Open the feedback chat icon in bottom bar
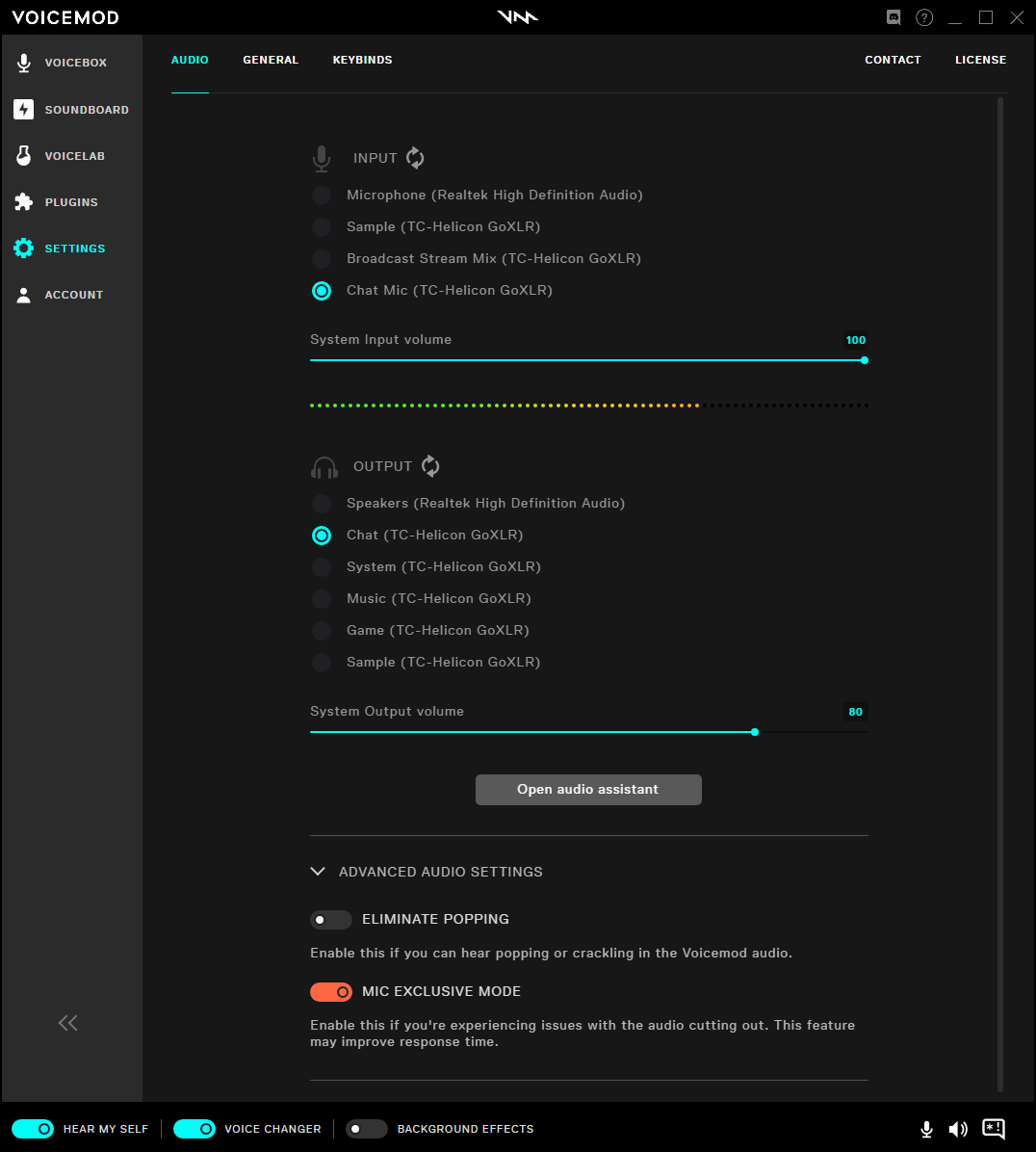This screenshot has width=1036, height=1152. pos(994,1129)
